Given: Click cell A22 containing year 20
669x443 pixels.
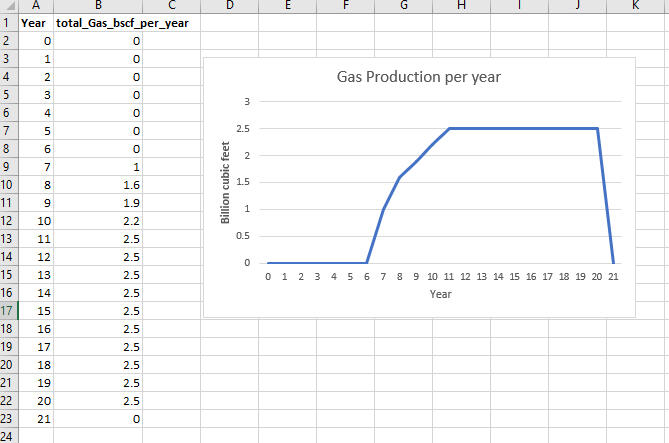Looking at the screenshot, I should coord(36,401).
